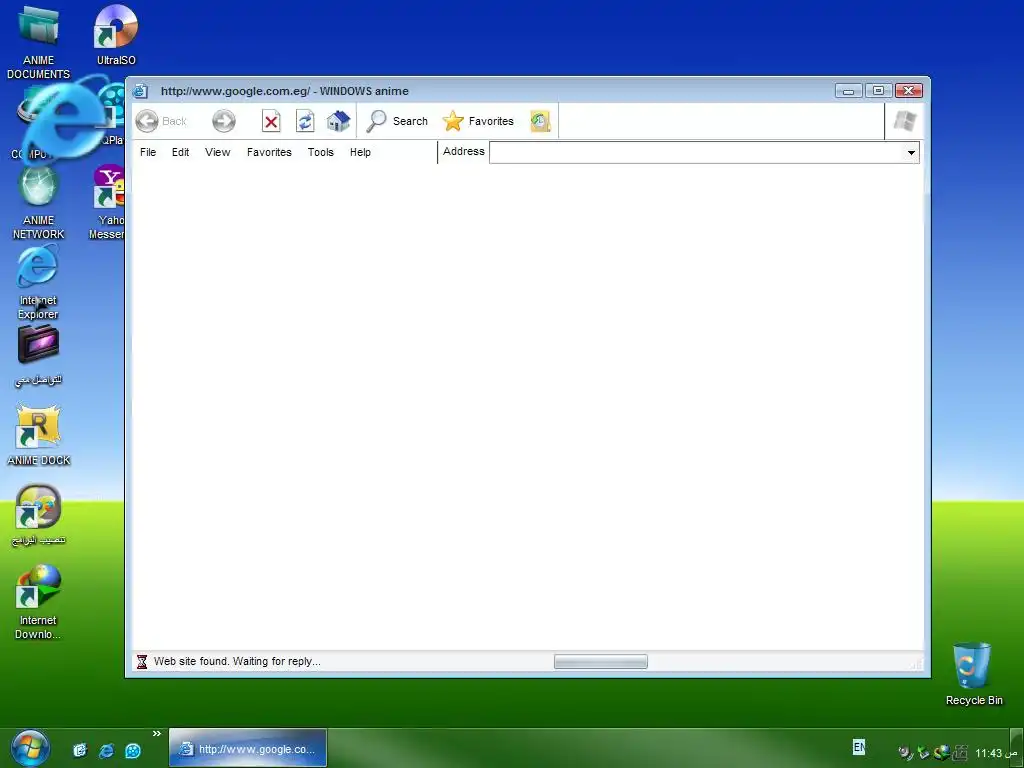Viewport: 1024px width, 768px height.
Task: Go to the Home page icon
Action: tap(338, 121)
